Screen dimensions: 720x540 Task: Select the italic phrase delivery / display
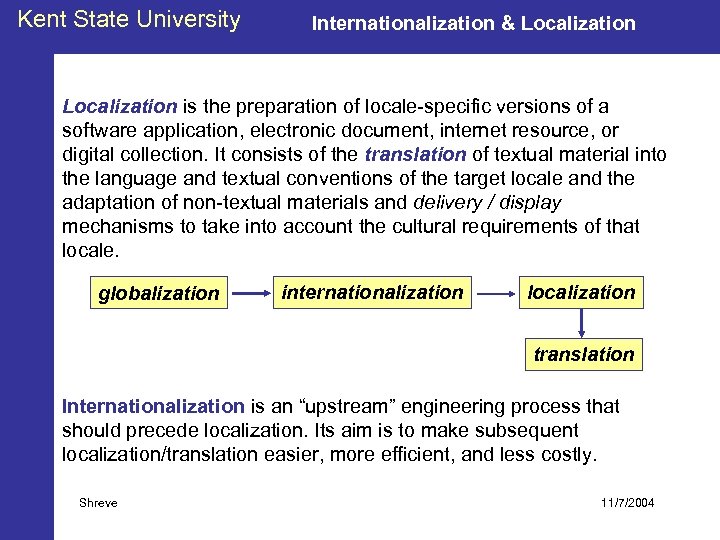[487, 202]
